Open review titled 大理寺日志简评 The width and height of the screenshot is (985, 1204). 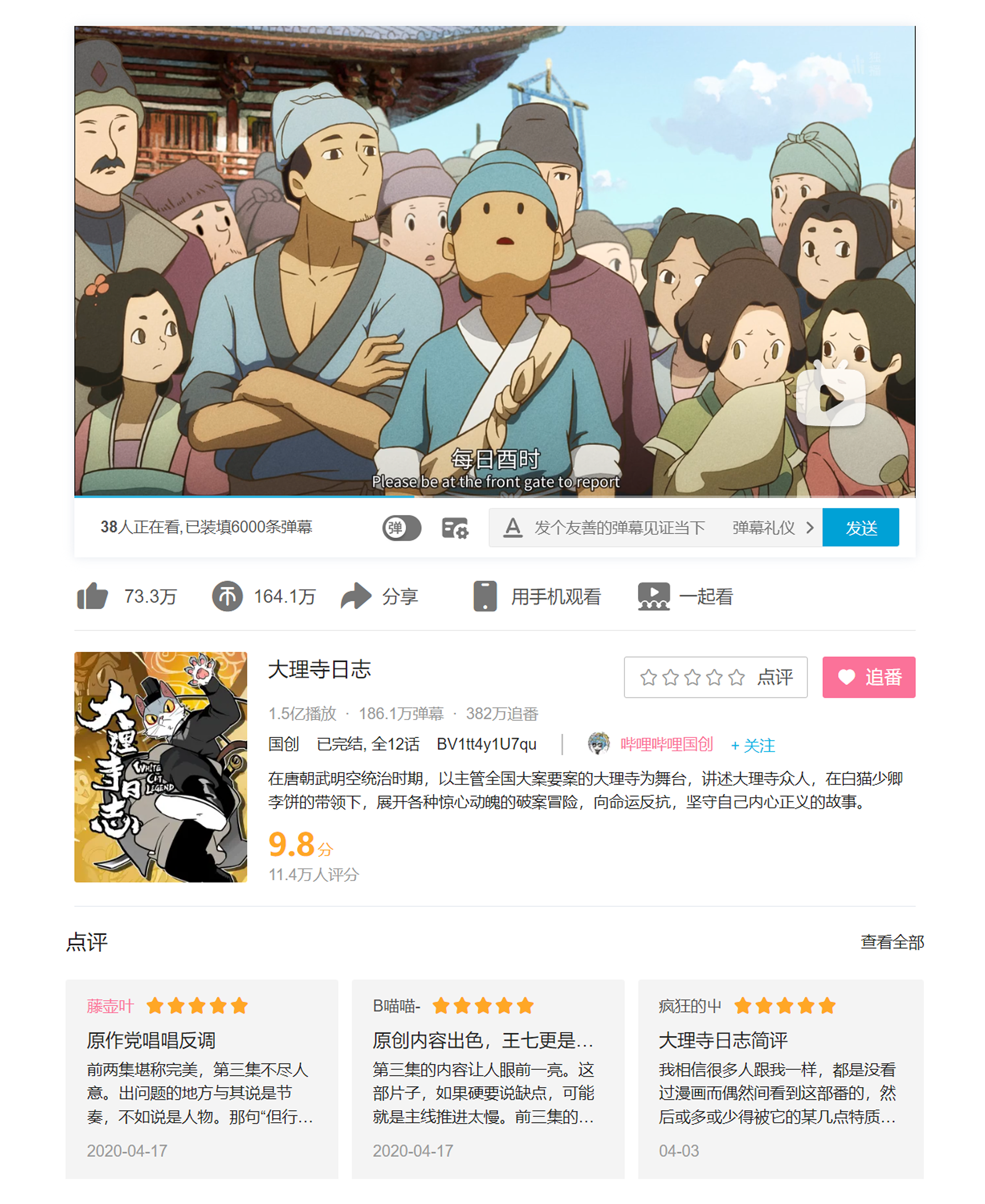click(x=723, y=1040)
